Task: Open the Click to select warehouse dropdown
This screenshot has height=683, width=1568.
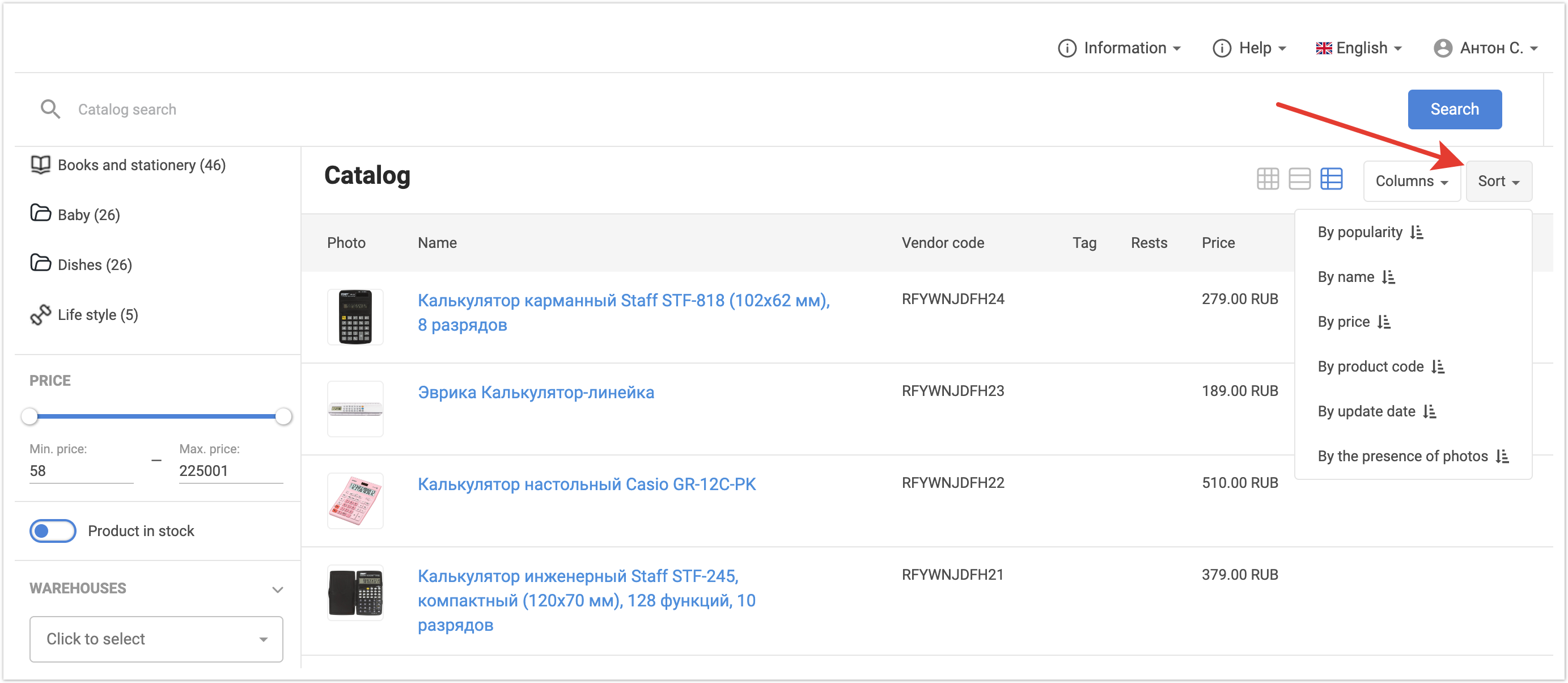Action: tap(156, 639)
